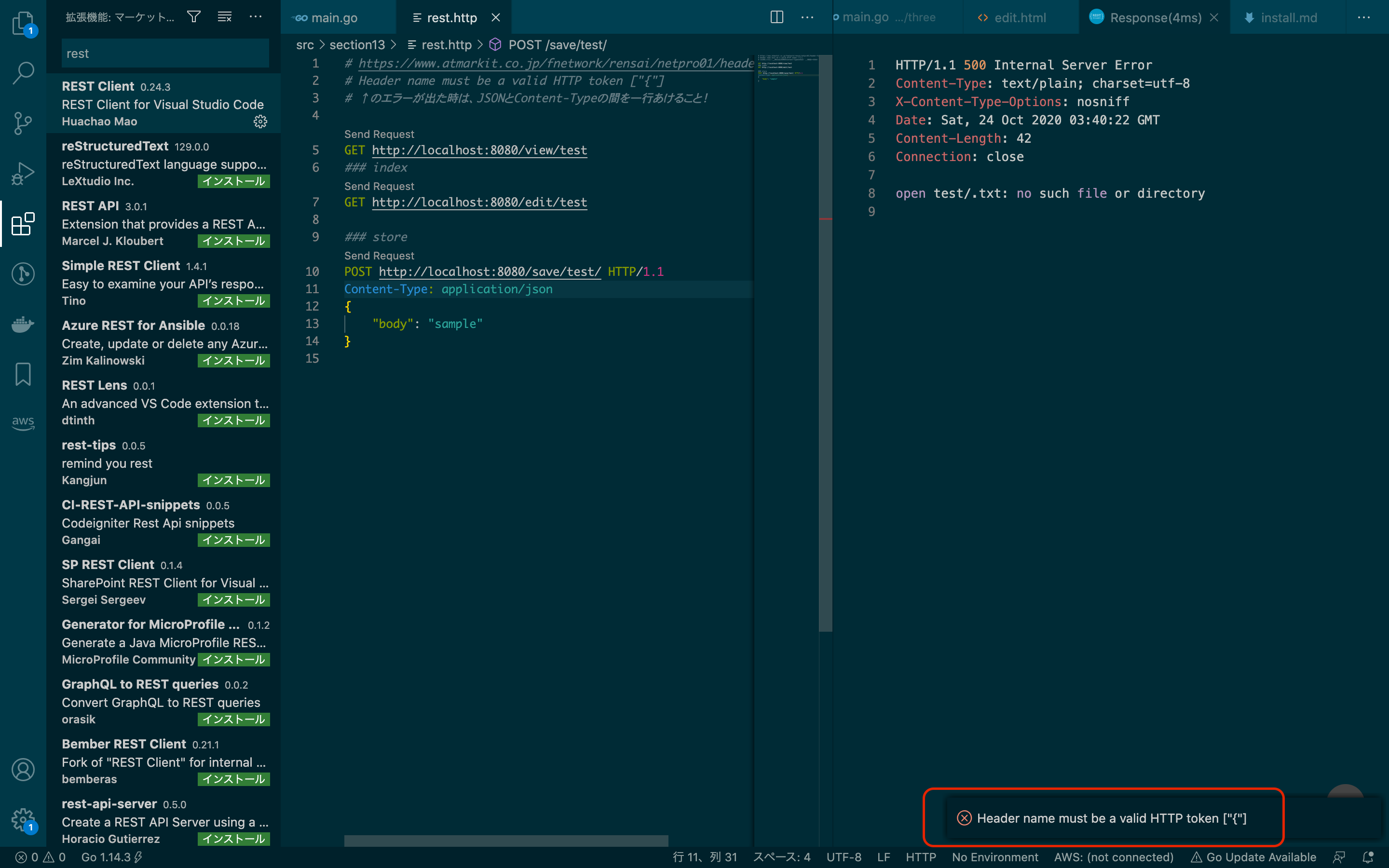Open the Source Control view
The image size is (1389, 868).
pyautogui.click(x=23, y=123)
